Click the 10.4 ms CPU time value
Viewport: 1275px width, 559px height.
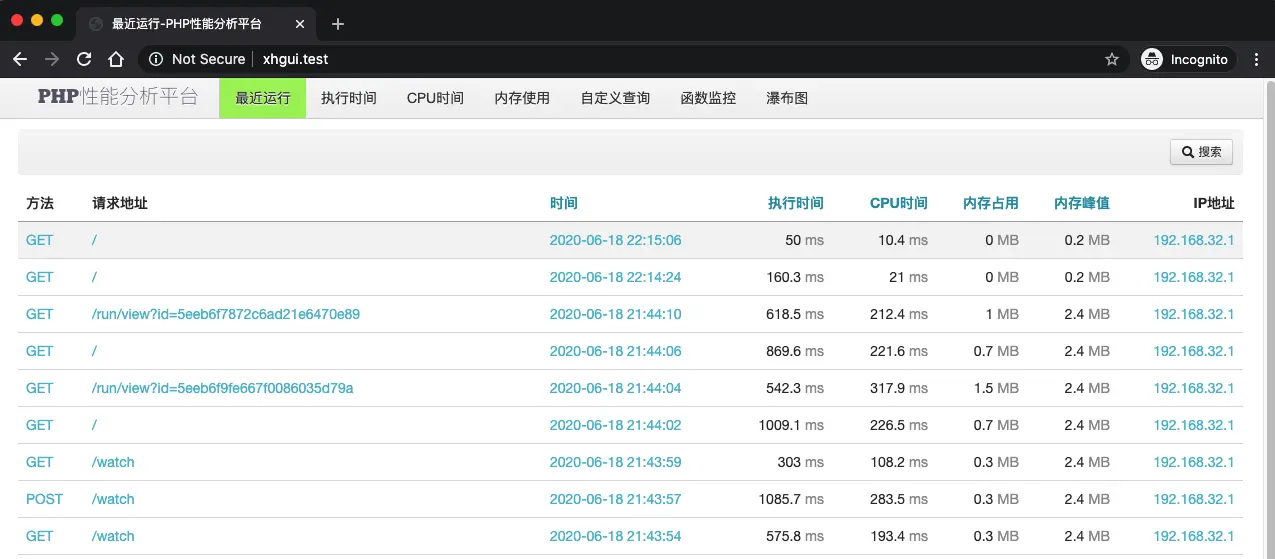coord(903,240)
